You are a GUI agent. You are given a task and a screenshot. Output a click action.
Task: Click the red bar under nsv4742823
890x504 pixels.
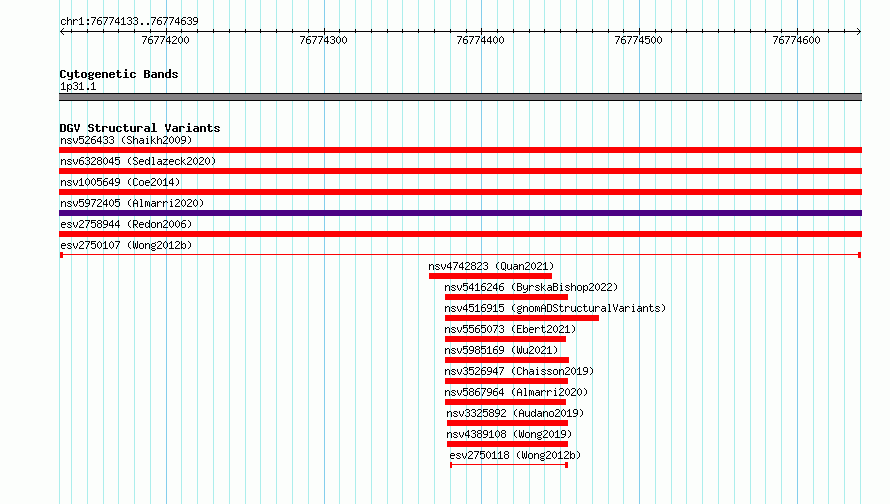pyautogui.click(x=490, y=276)
